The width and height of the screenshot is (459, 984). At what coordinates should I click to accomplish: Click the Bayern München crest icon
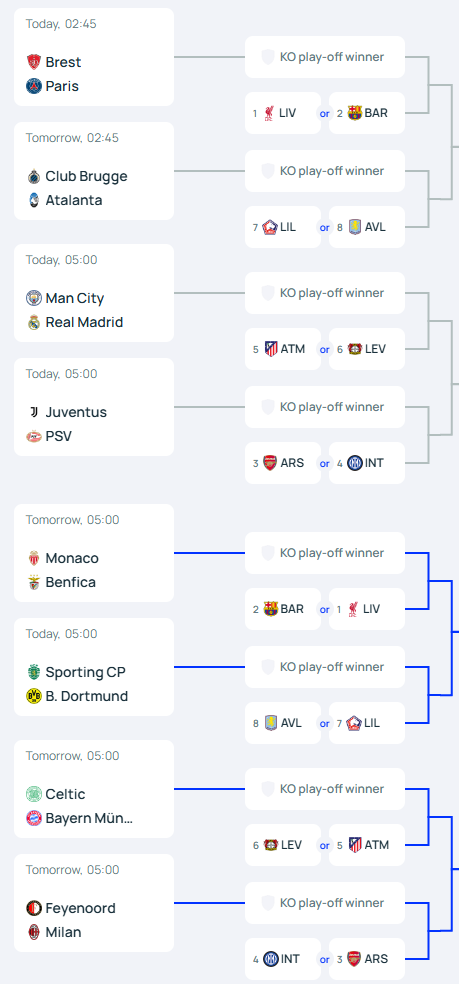[x=34, y=818]
